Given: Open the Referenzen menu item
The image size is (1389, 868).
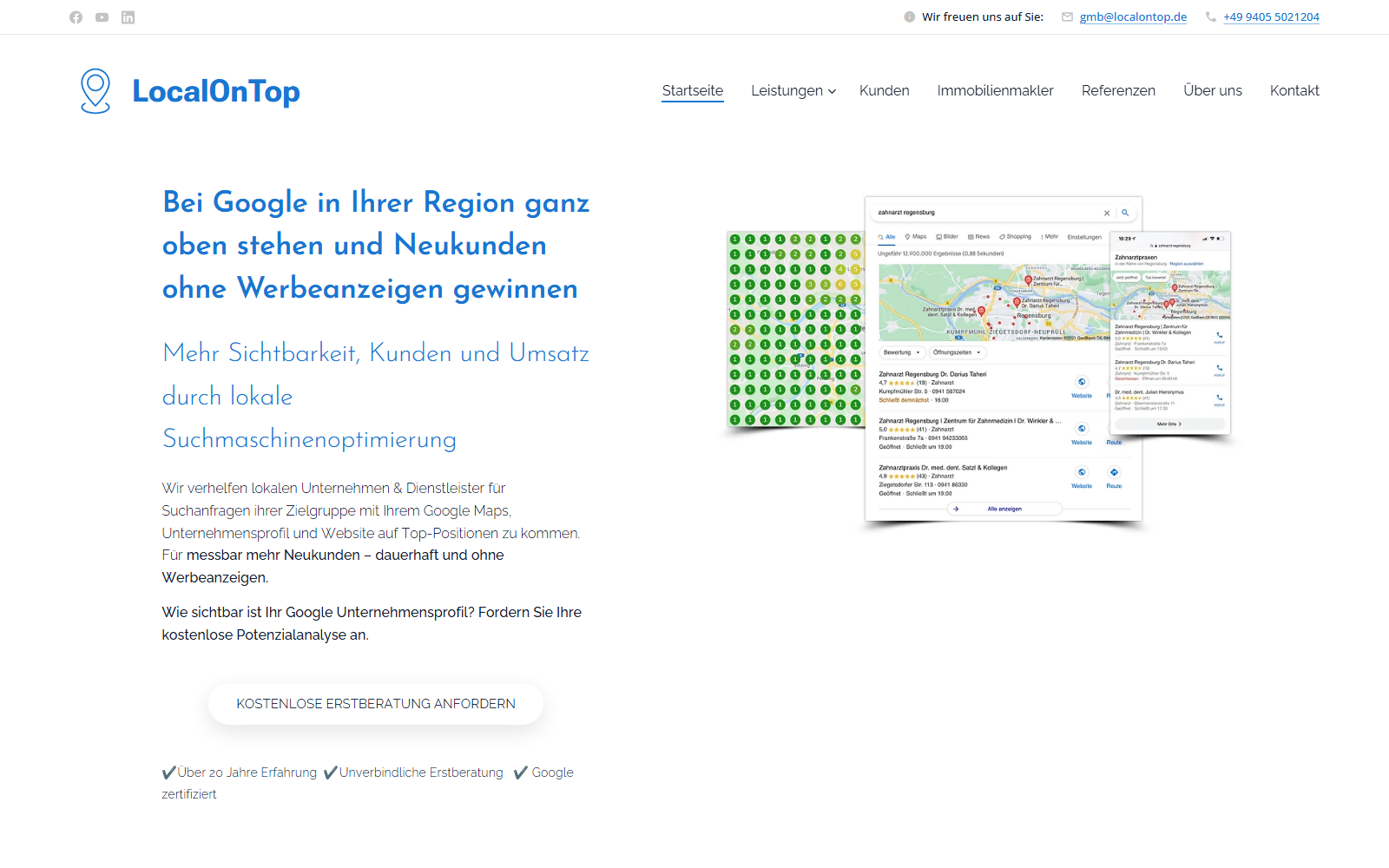Looking at the screenshot, I should pos(1118,90).
